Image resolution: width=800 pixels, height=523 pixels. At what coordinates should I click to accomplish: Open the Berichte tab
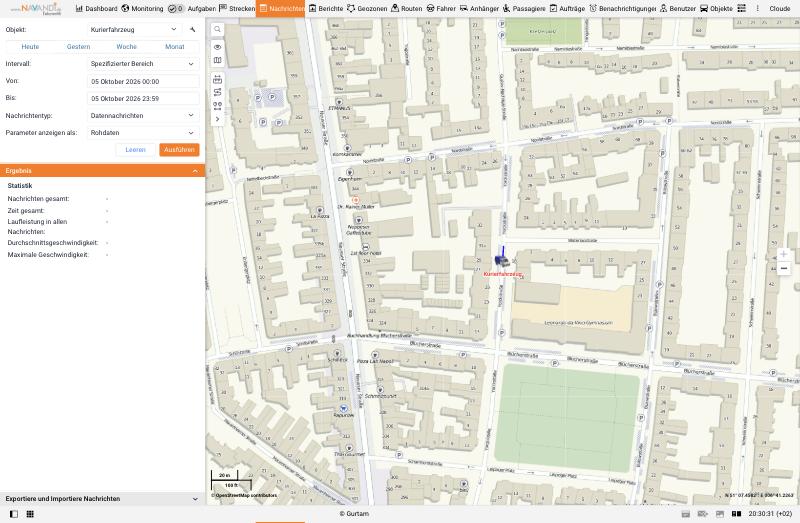[x=326, y=8]
